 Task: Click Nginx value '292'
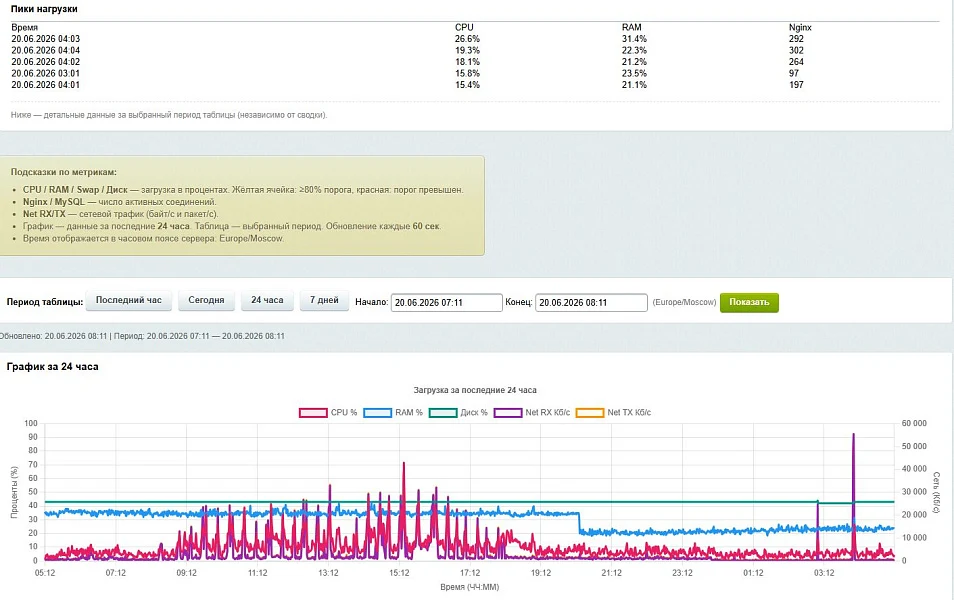(796, 39)
